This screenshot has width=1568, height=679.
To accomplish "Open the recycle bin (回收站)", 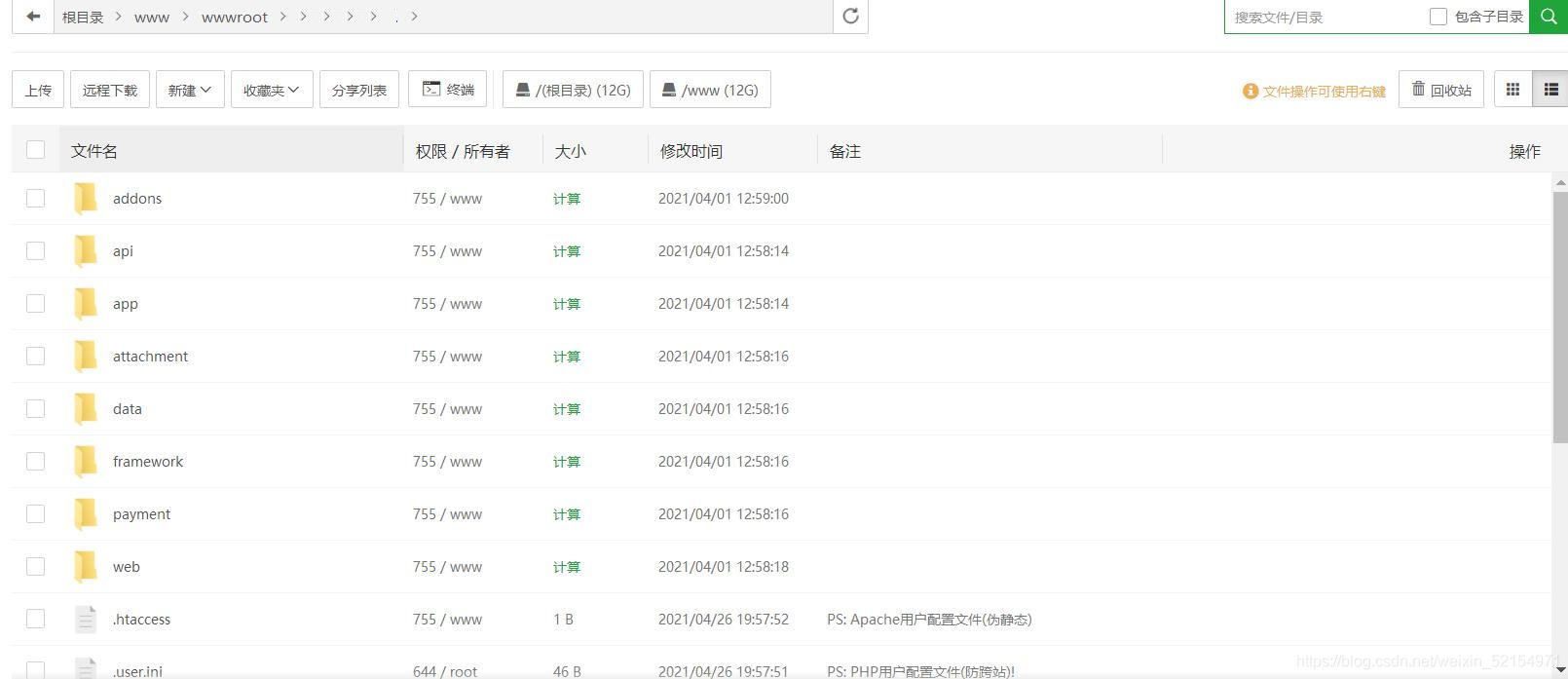I will pyautogui.click(x=1441, y=90).
